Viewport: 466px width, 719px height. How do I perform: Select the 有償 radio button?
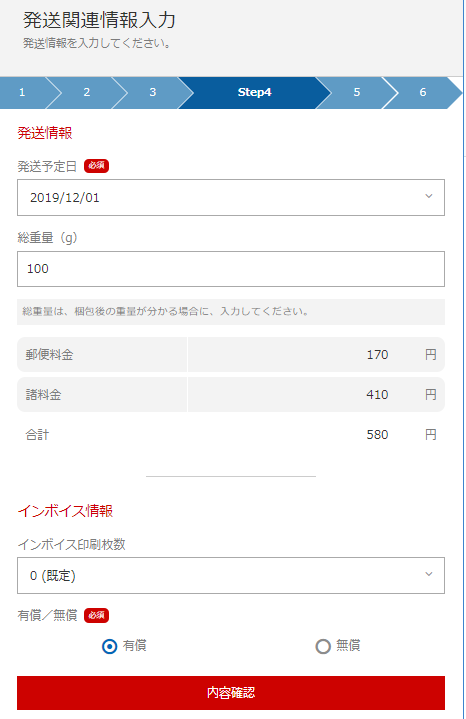click(x=110, y=647)
